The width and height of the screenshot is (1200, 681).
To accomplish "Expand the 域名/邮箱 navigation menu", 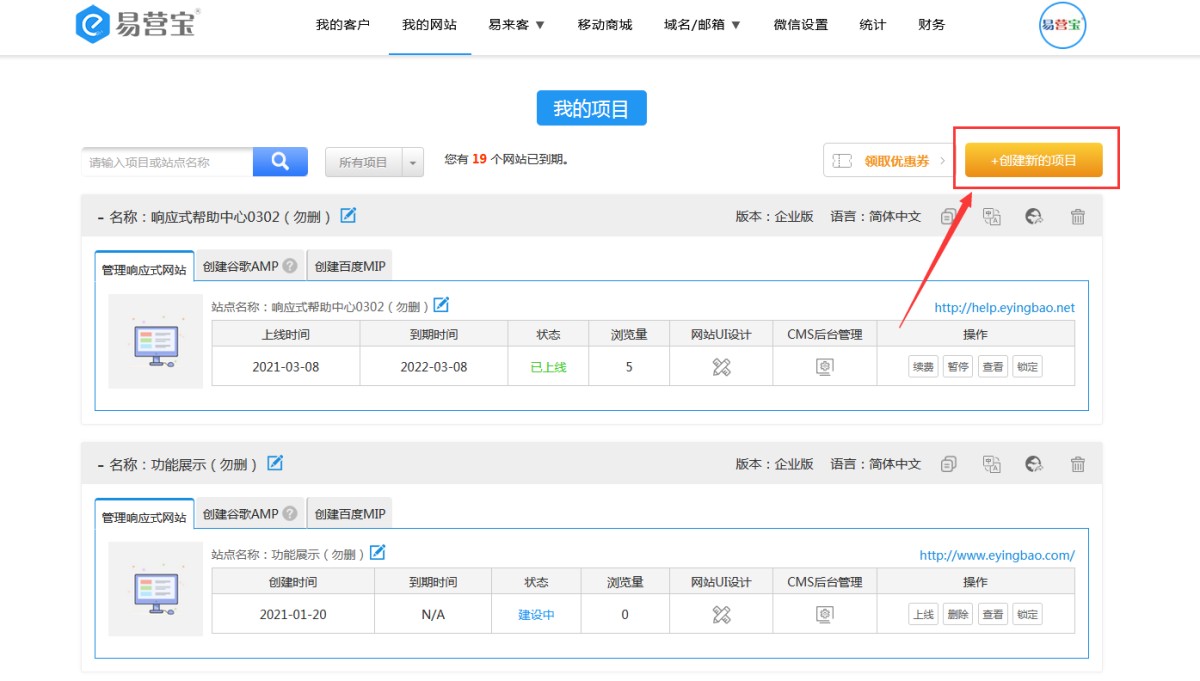I will point(702,25).
